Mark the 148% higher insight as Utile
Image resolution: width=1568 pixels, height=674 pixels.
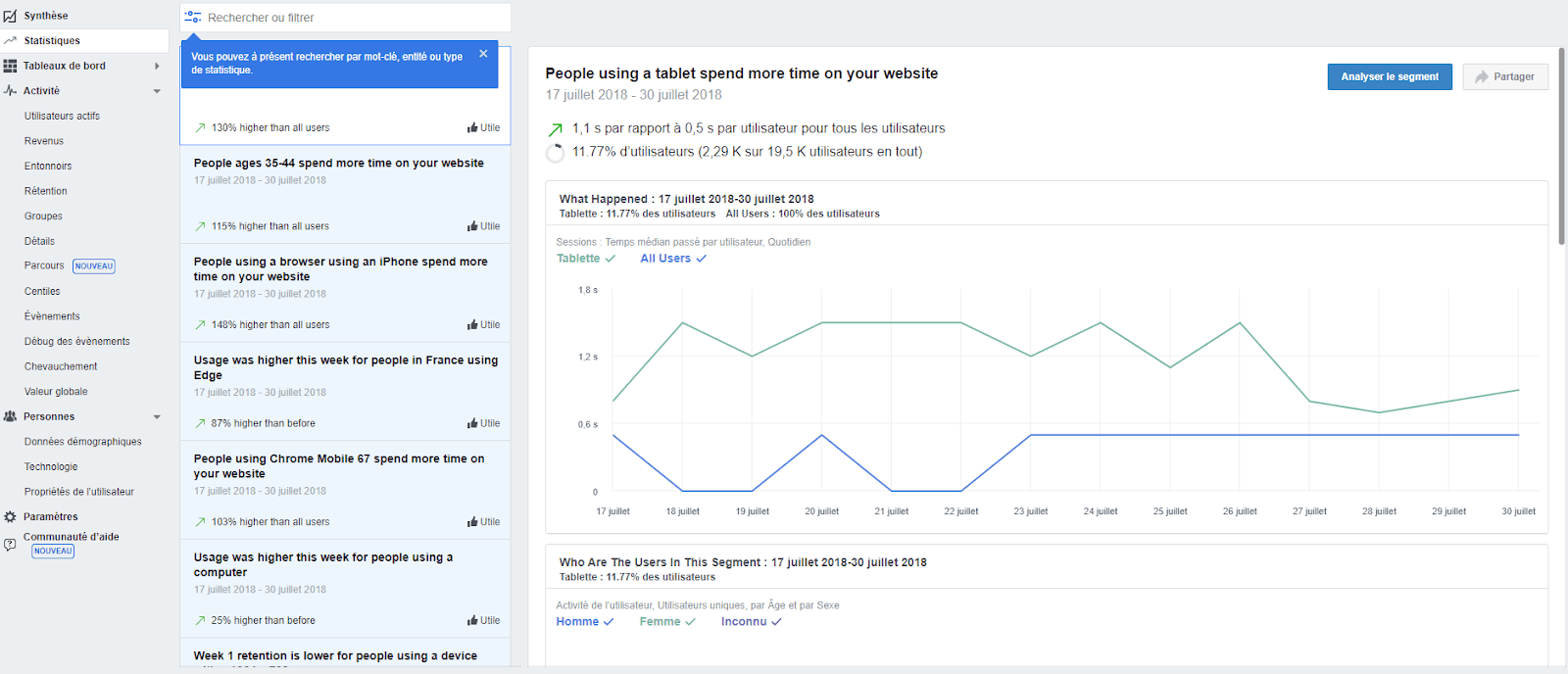483,324
